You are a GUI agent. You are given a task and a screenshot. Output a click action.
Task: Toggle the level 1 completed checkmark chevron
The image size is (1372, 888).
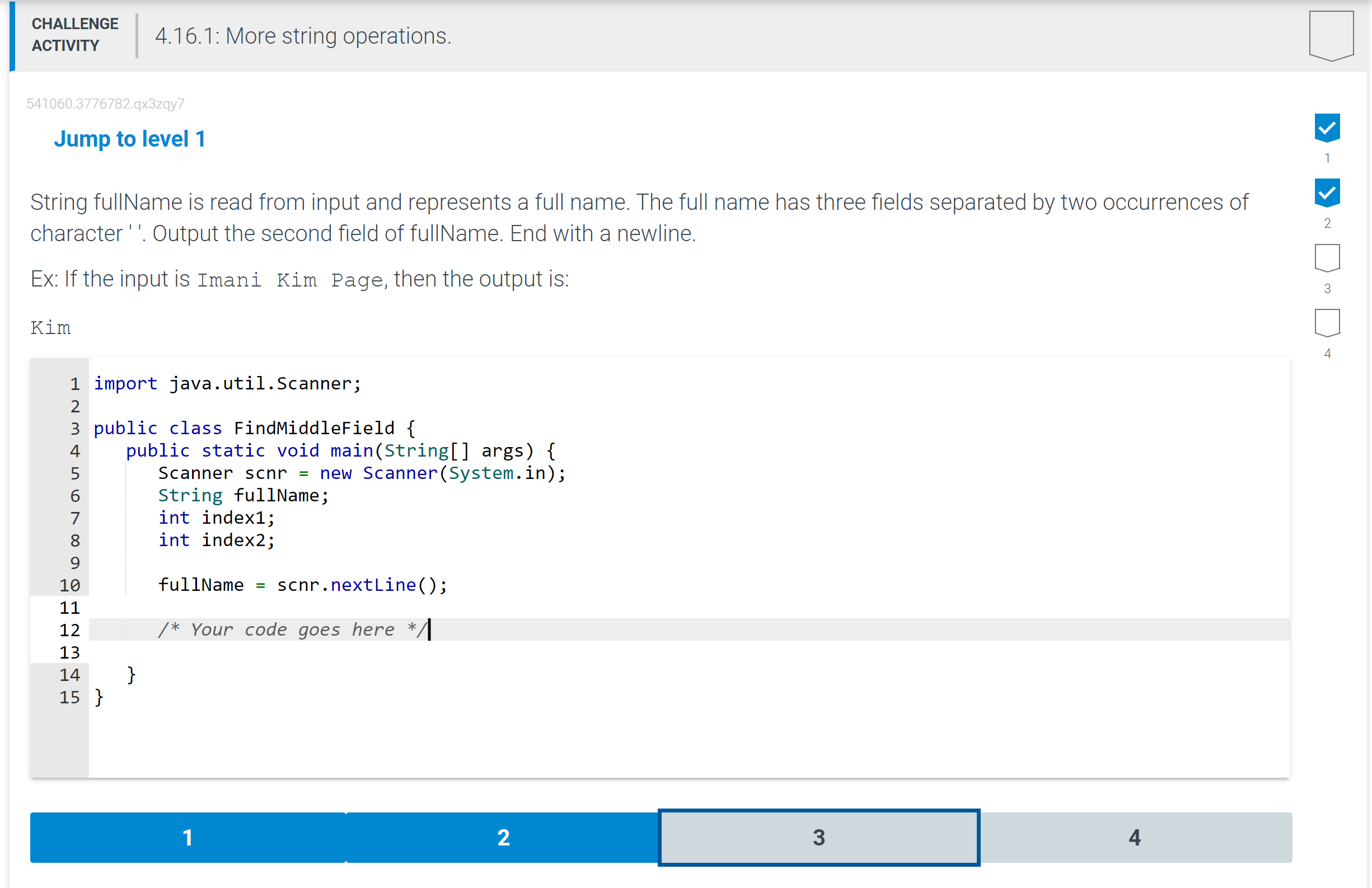1327,128
